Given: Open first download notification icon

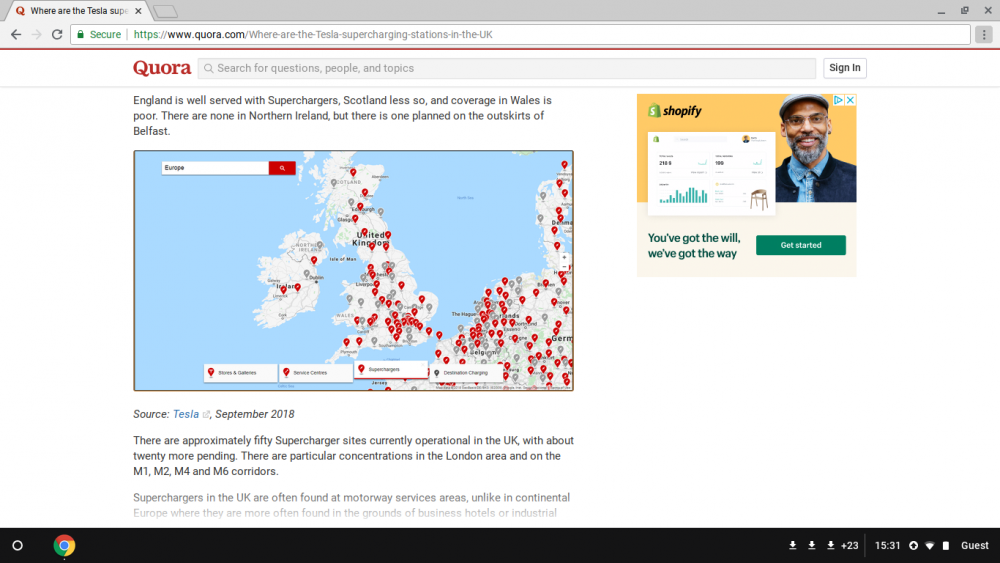Looking at the screenshot, I should tap(793, 545).
